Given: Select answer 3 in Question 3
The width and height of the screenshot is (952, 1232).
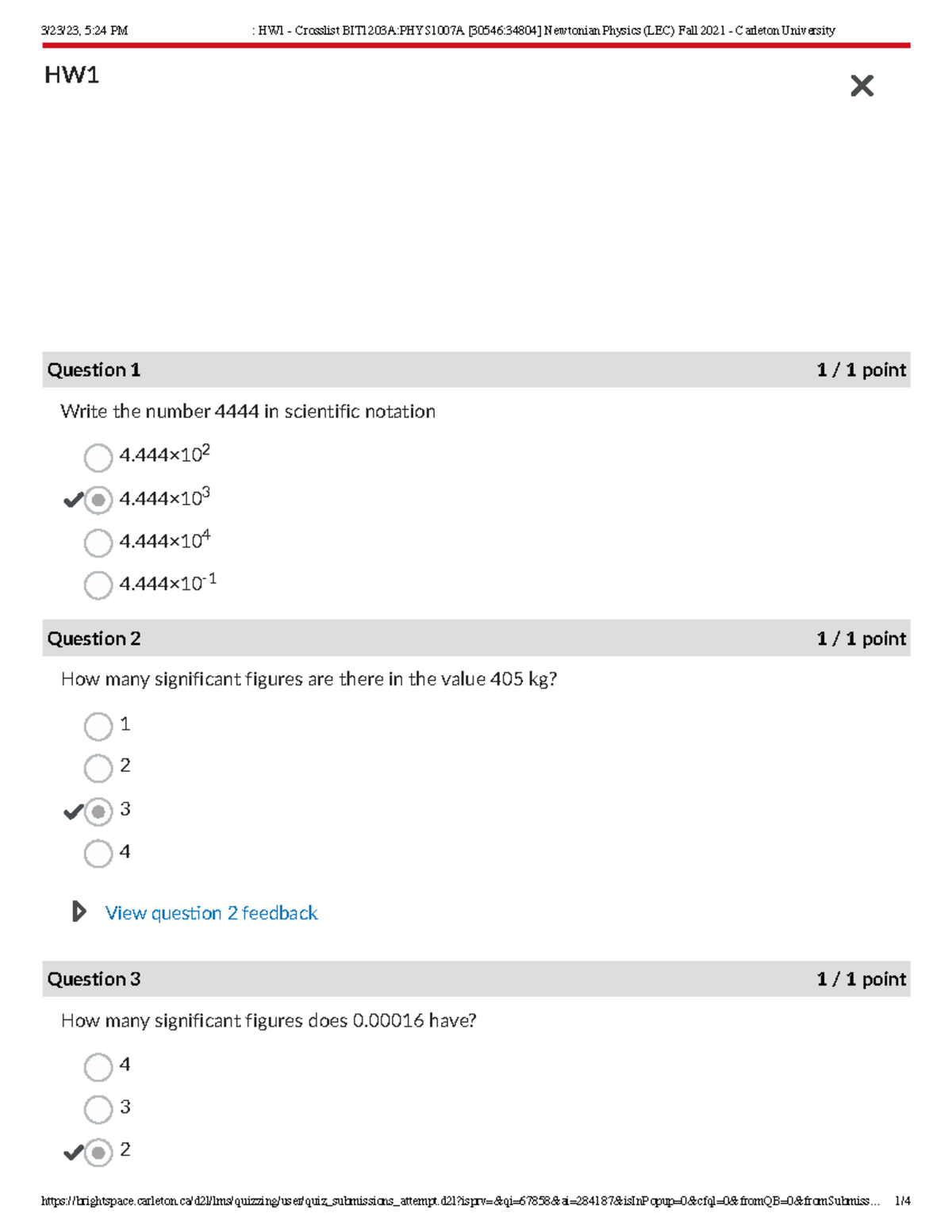Looking at the screenshot, I should coord(98,1109).
